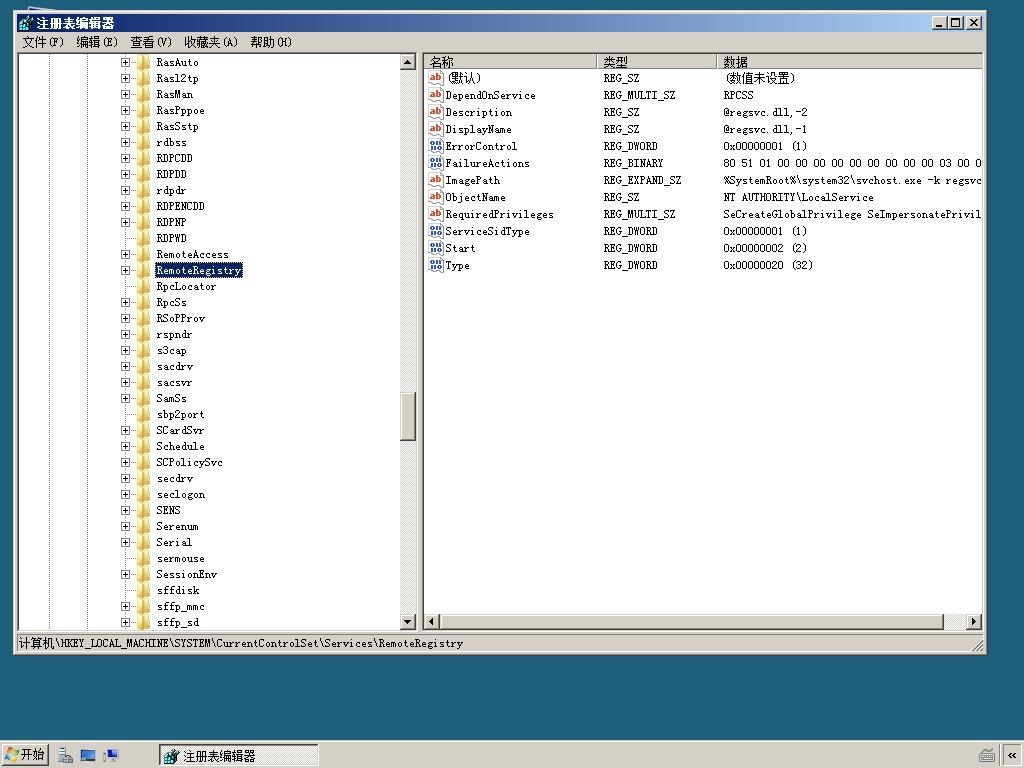The image size is (1024, 768).
Task: Open the 查看(V) menu
Action: (x=151, y=42)
